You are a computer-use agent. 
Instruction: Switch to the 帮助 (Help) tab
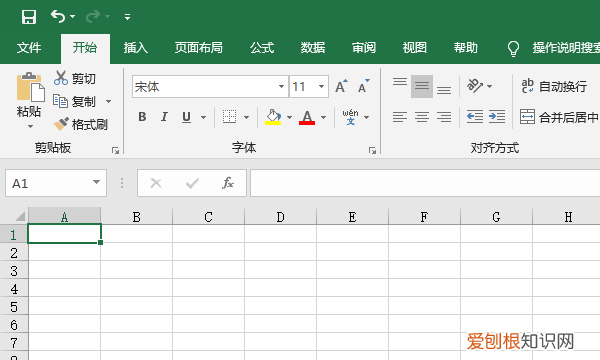pyautogui.click(x=466, y=48)
